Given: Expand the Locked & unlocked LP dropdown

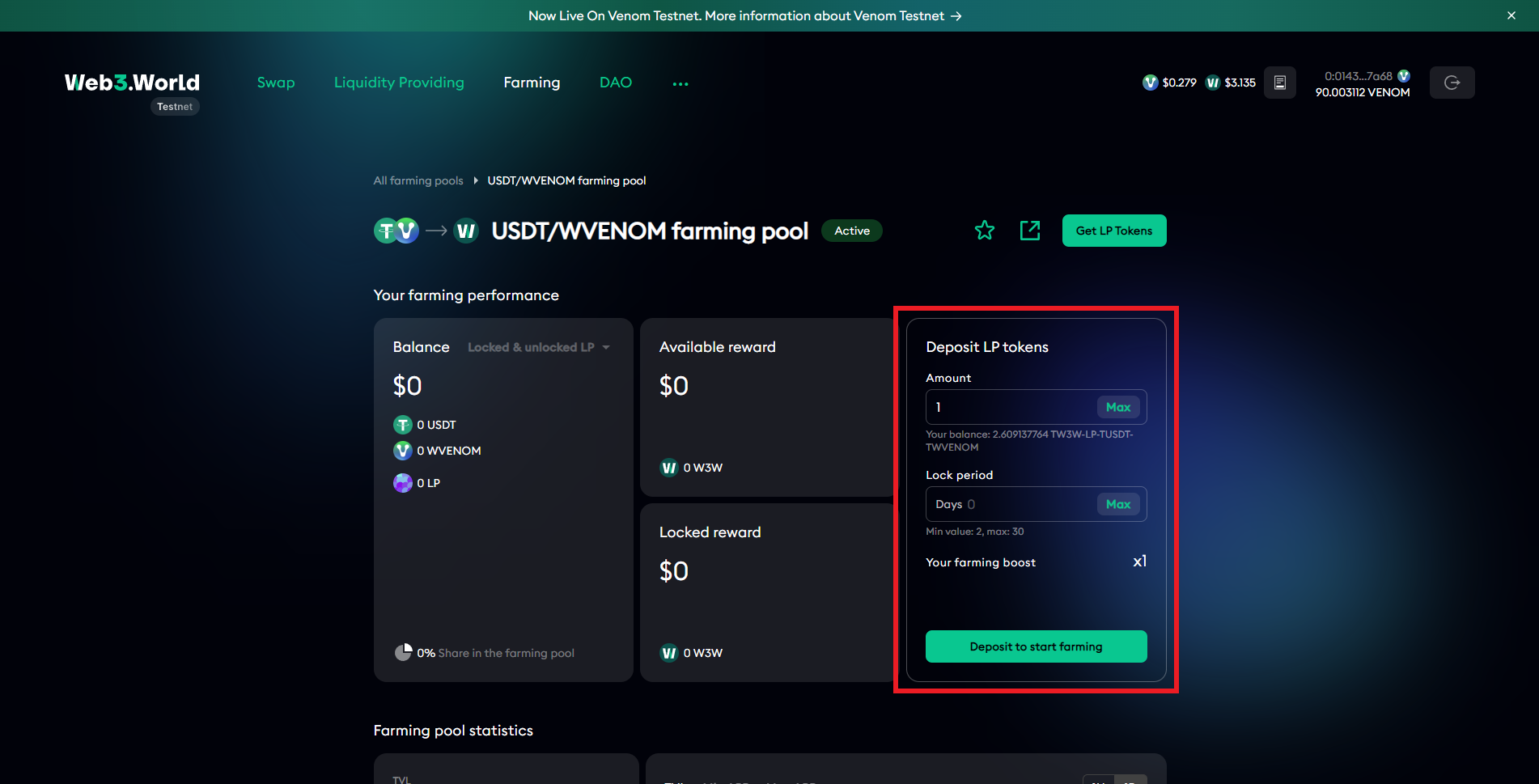Looking at the screenshot, I should click(x=539, y=347).
